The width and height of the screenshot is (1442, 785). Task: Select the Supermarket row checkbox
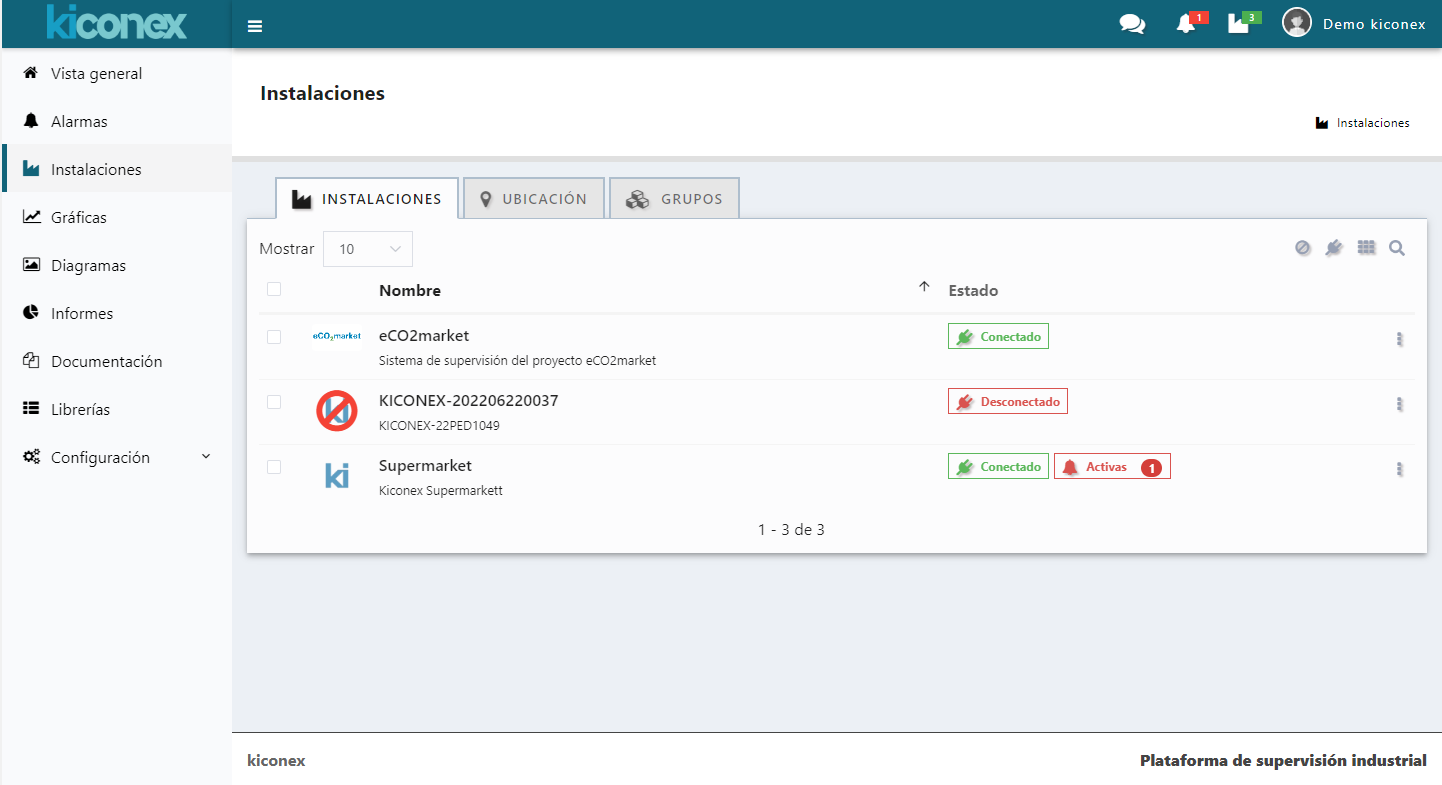coord(274,467)
